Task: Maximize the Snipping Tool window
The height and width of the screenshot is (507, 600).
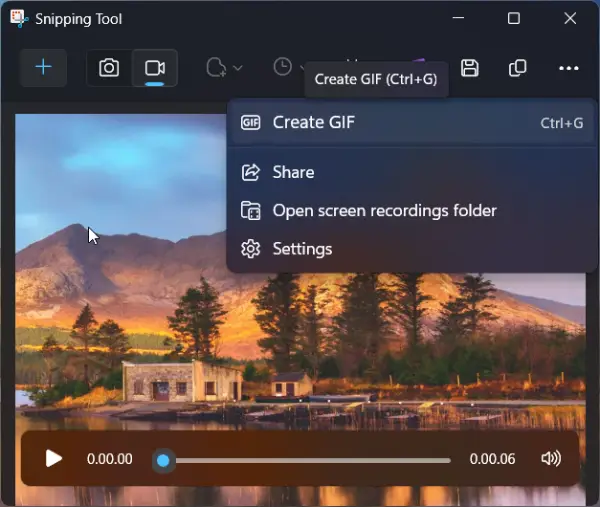Action: pos(514,18)
